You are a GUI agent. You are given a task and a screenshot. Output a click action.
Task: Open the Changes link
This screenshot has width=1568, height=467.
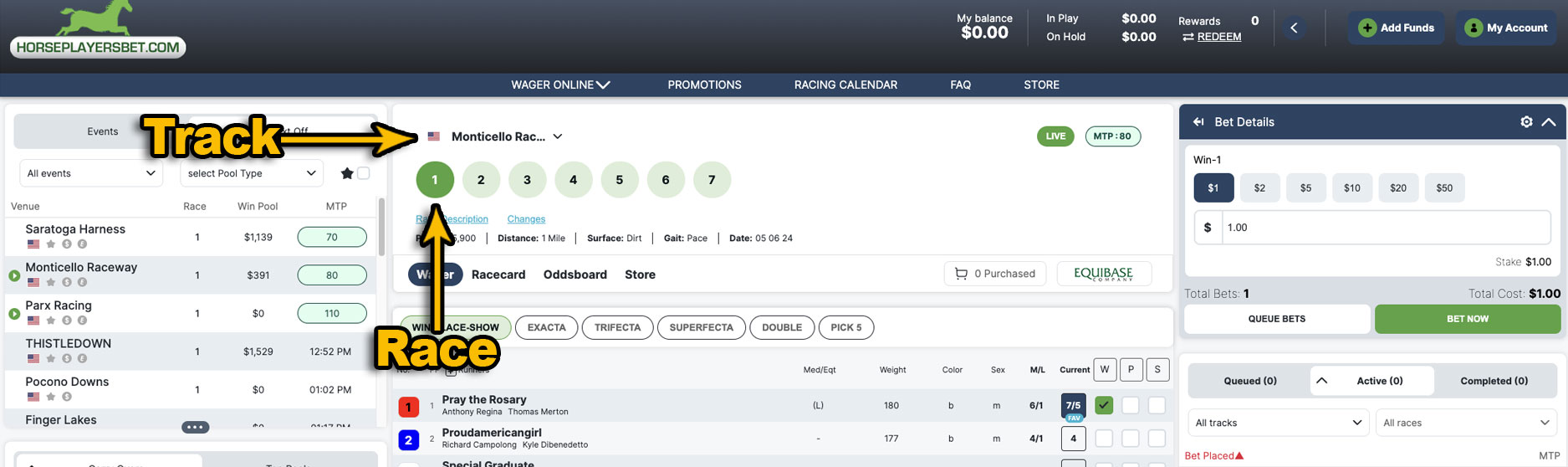526,219
